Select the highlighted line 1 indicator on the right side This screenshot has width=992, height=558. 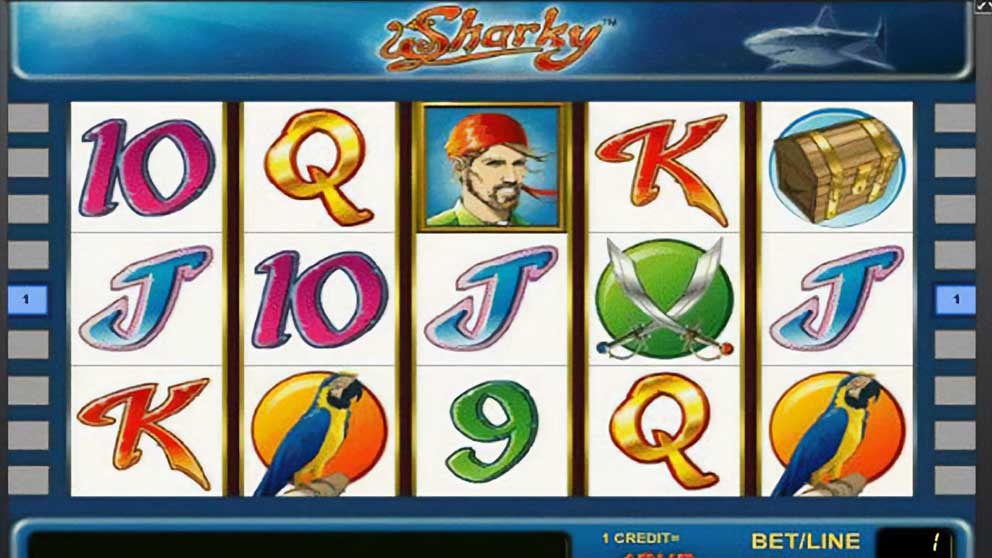coord(955,299)
